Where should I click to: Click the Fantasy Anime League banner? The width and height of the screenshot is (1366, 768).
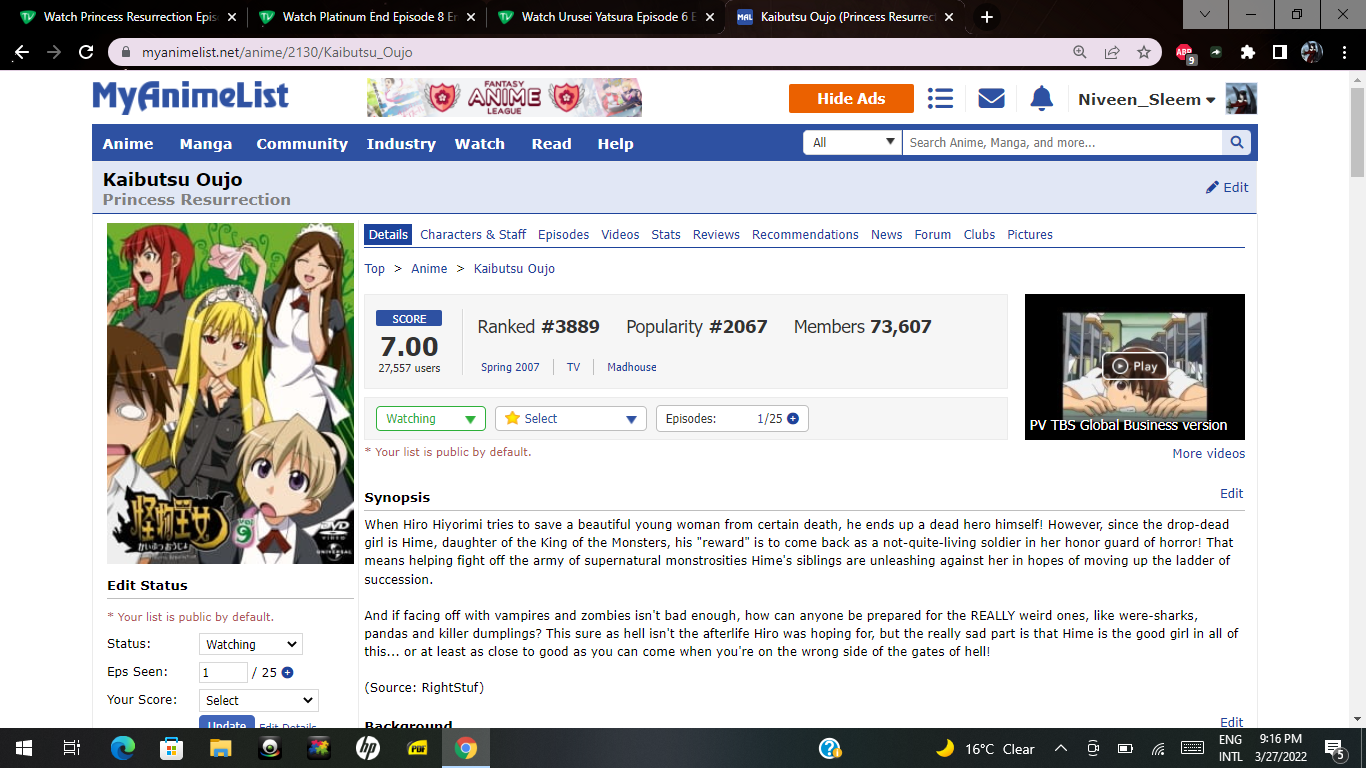click(x=505, y=98)
